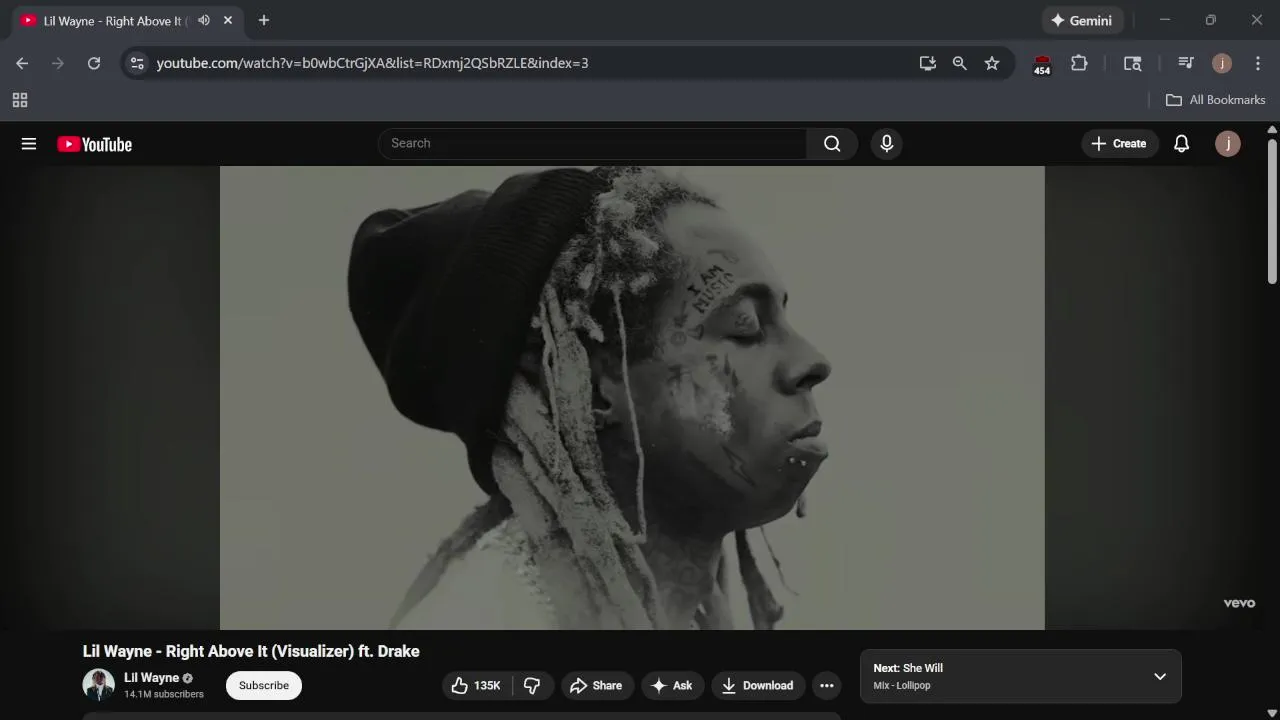Open extension with 454 badge
The image size is (1280, 720).
pyautogui.click(x=1042, y=64)
